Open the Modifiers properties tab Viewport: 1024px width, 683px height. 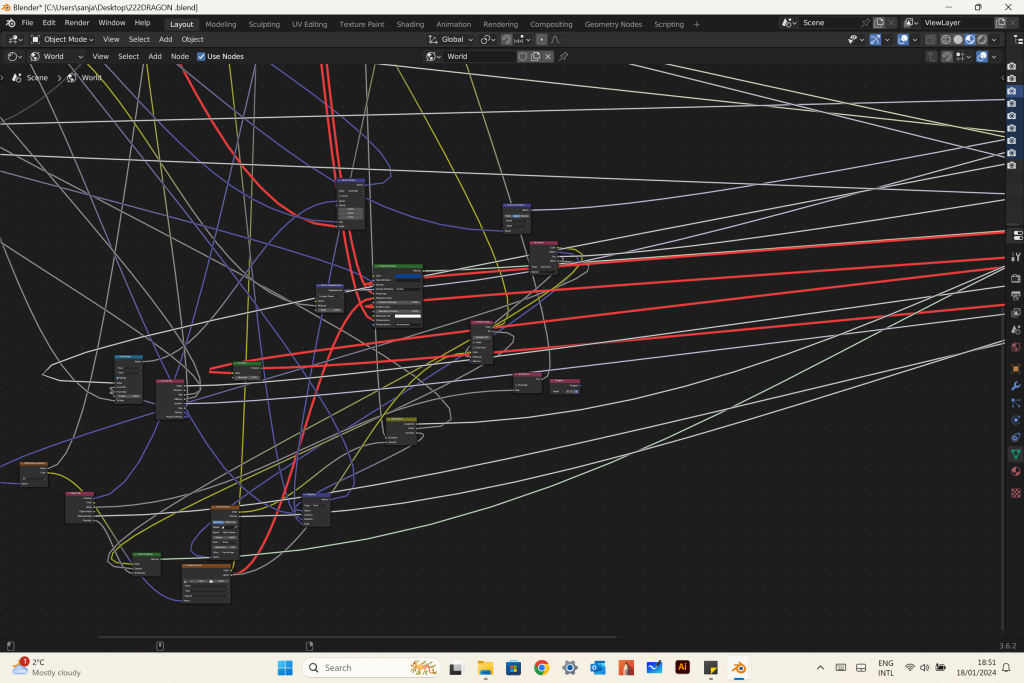click(1016, 386)
